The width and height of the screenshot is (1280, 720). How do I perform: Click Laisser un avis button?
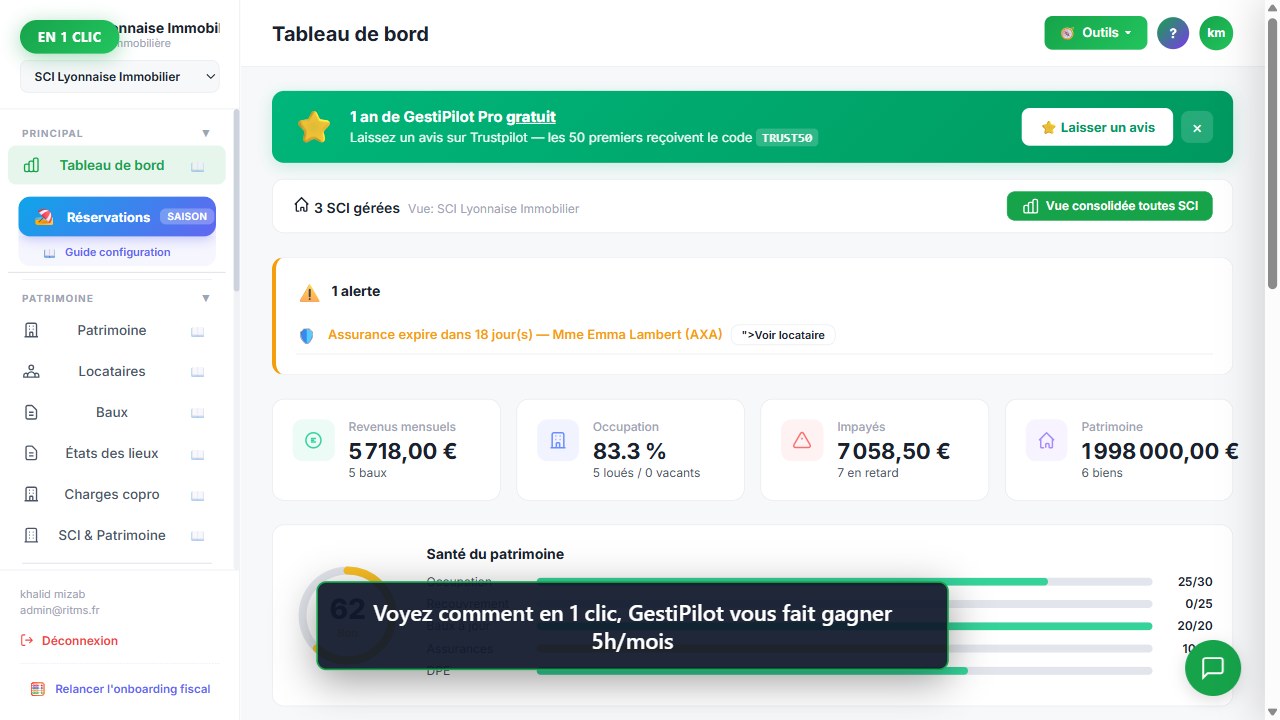click(x=1097, y=127)
